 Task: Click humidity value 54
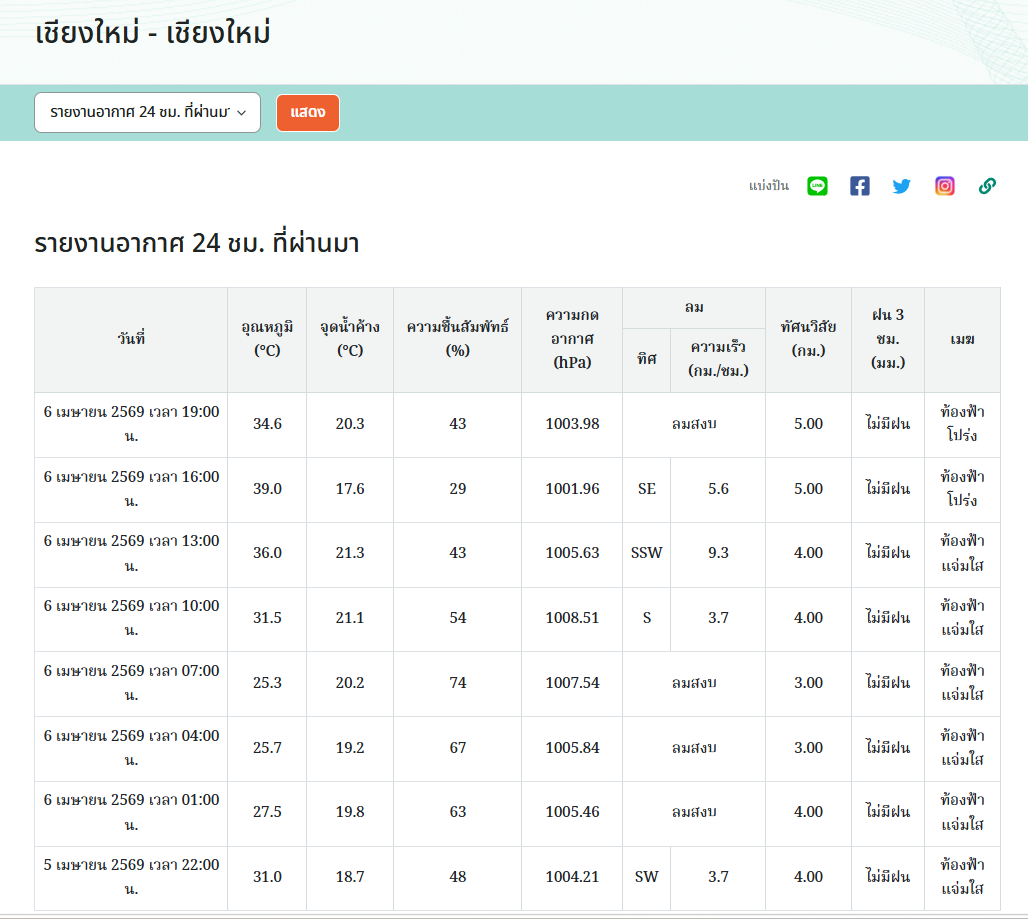(x=458, y=618)
